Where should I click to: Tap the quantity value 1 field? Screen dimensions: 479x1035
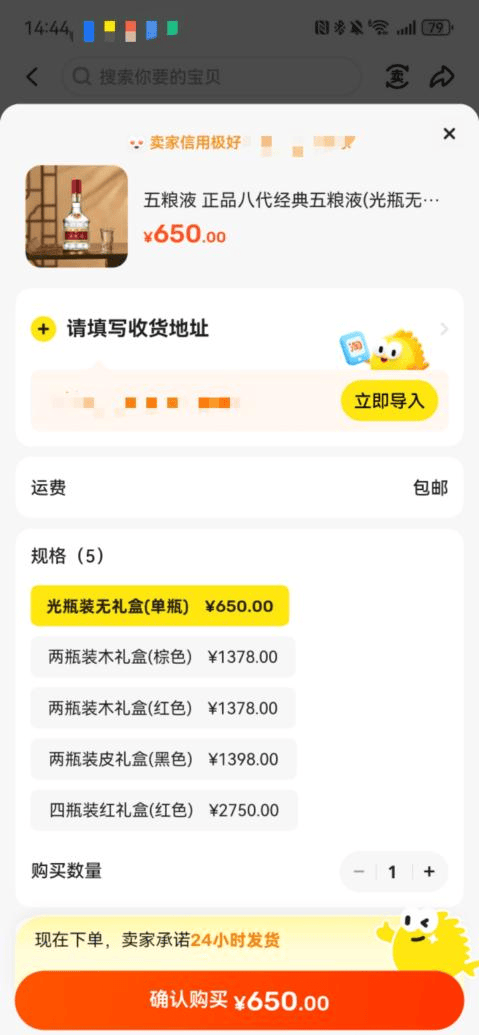point(393,872)
